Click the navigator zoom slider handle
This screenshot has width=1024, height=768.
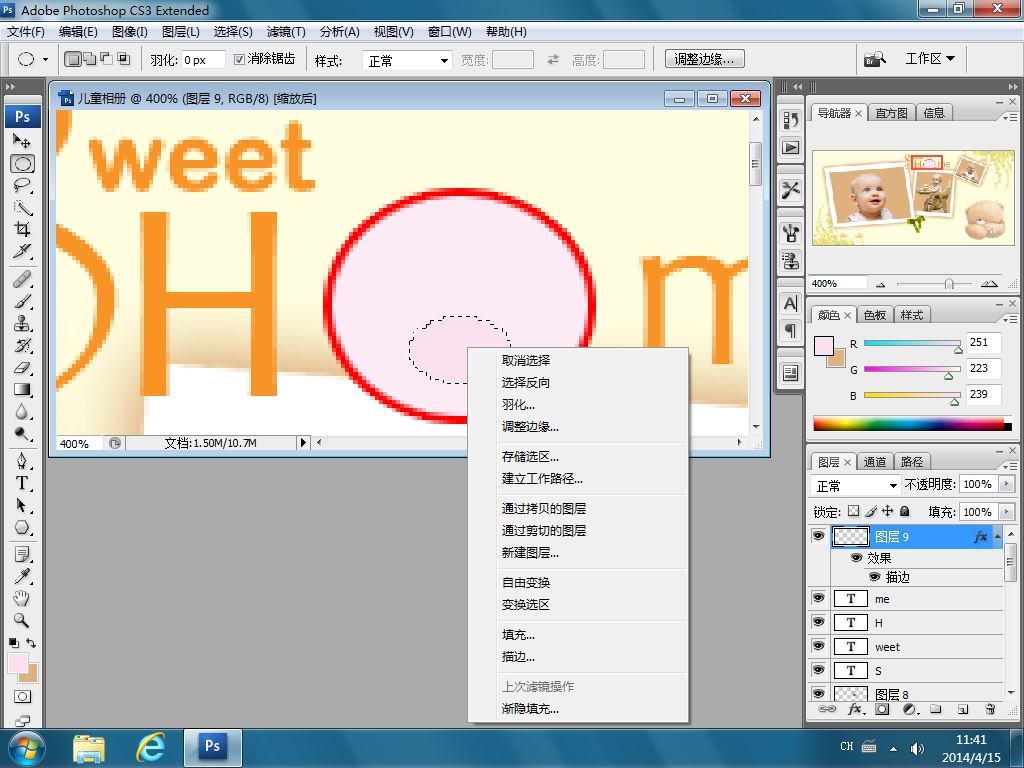pos(950,284)
